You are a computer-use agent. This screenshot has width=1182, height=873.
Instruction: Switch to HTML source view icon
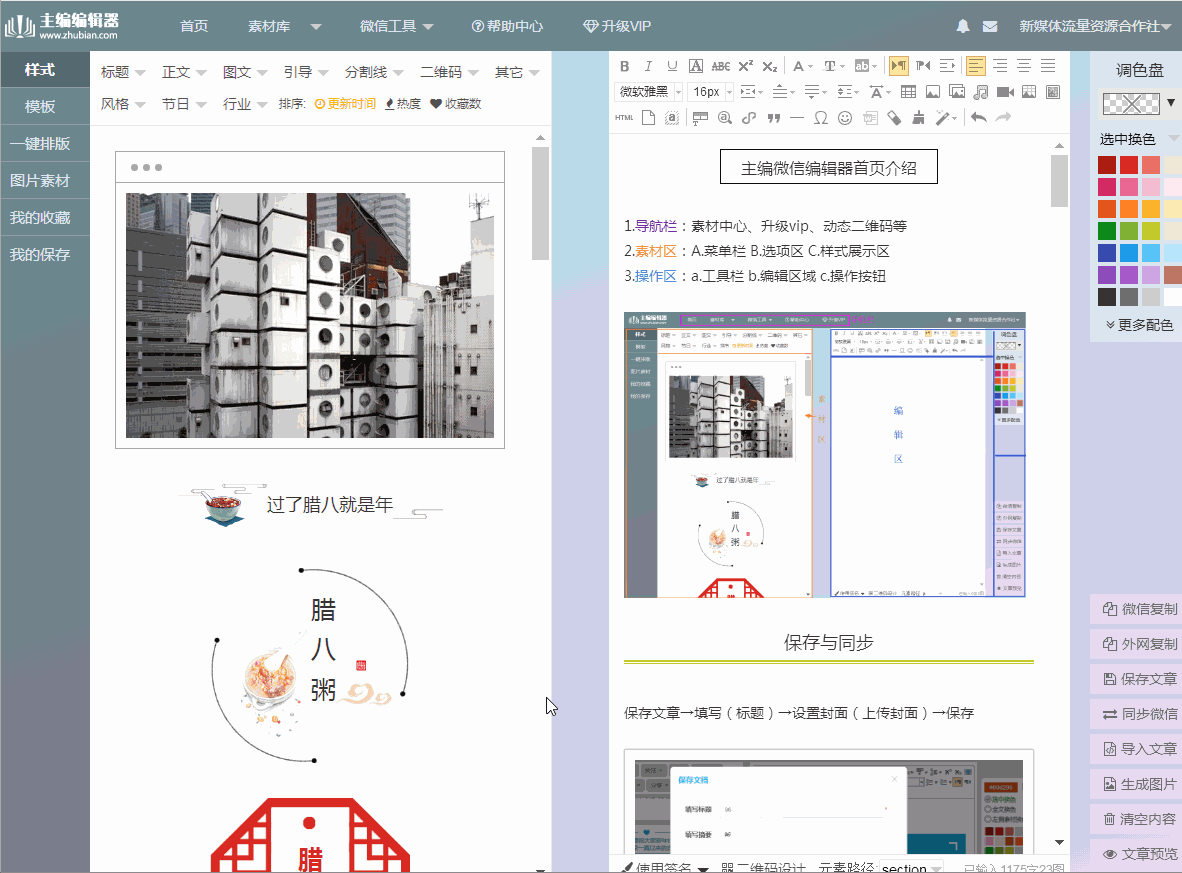point(623,117)
